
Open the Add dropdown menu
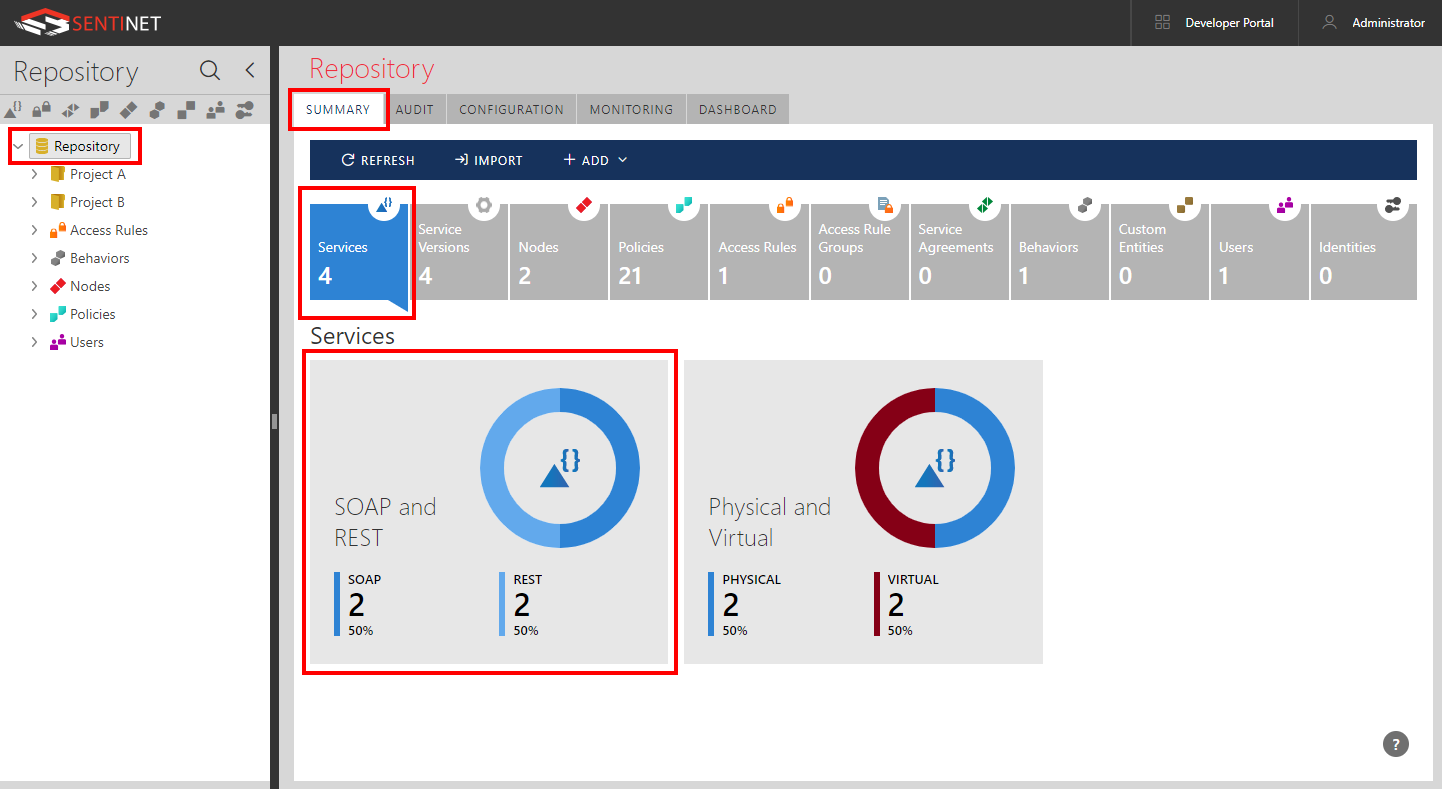595,160
